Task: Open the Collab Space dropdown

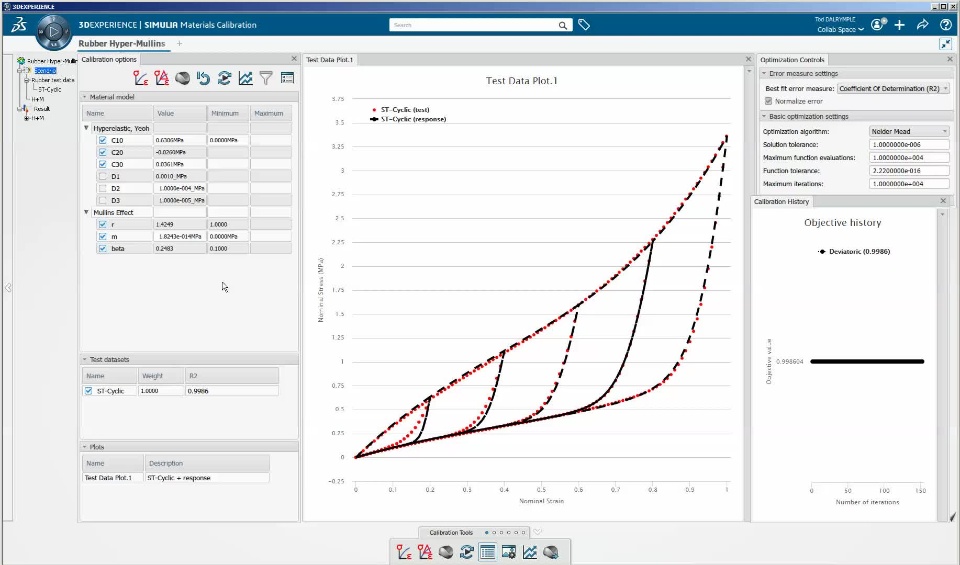Action: 841,29
